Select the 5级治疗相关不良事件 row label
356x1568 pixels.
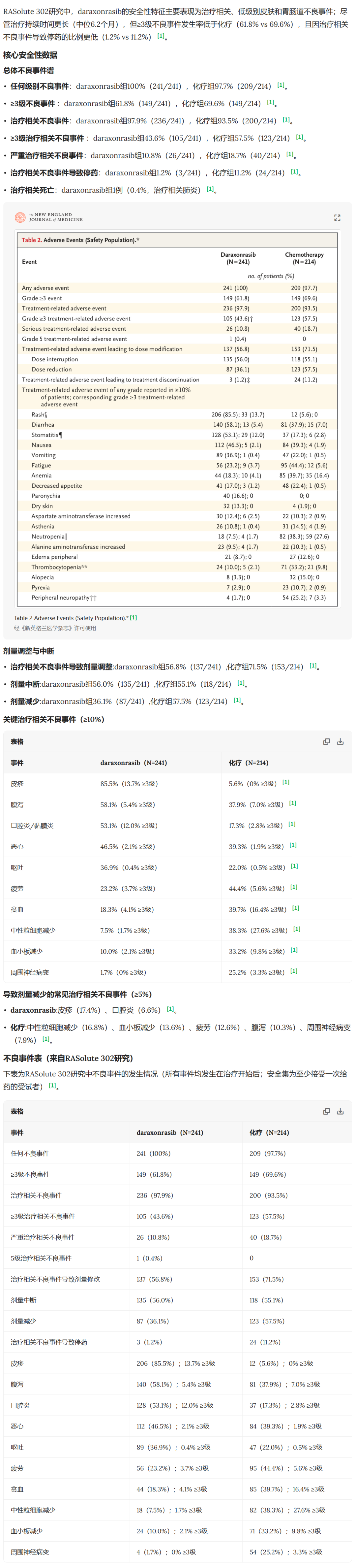click(41, 1258)
